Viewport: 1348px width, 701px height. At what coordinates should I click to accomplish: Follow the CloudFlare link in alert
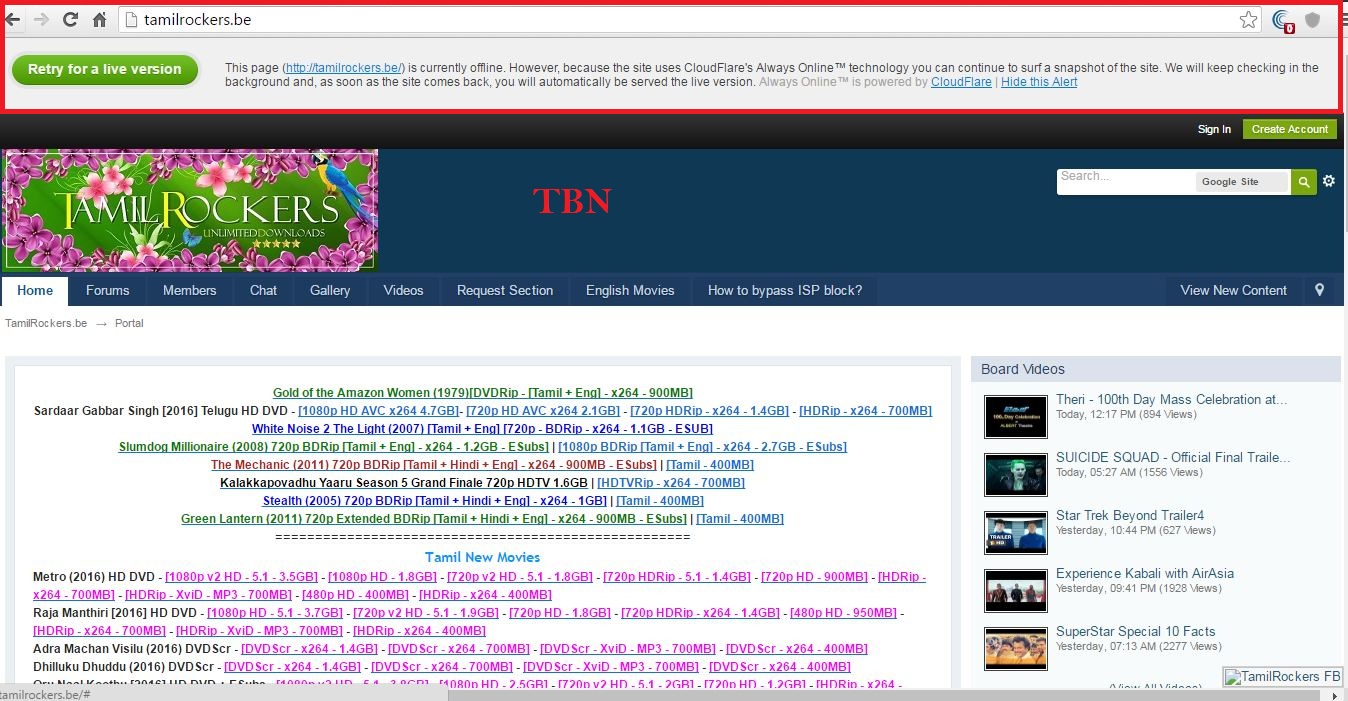tap(961, 82)
